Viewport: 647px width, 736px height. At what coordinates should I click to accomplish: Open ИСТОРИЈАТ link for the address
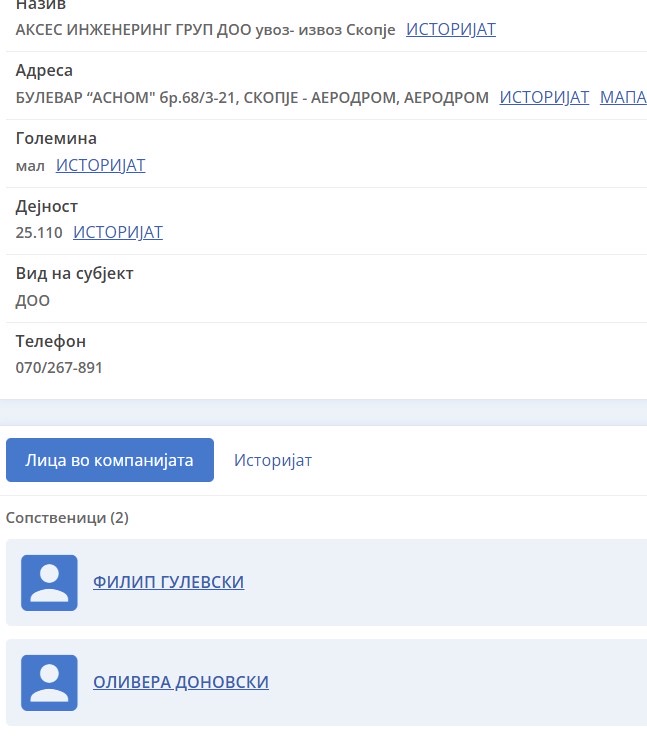tap(544, 98)
